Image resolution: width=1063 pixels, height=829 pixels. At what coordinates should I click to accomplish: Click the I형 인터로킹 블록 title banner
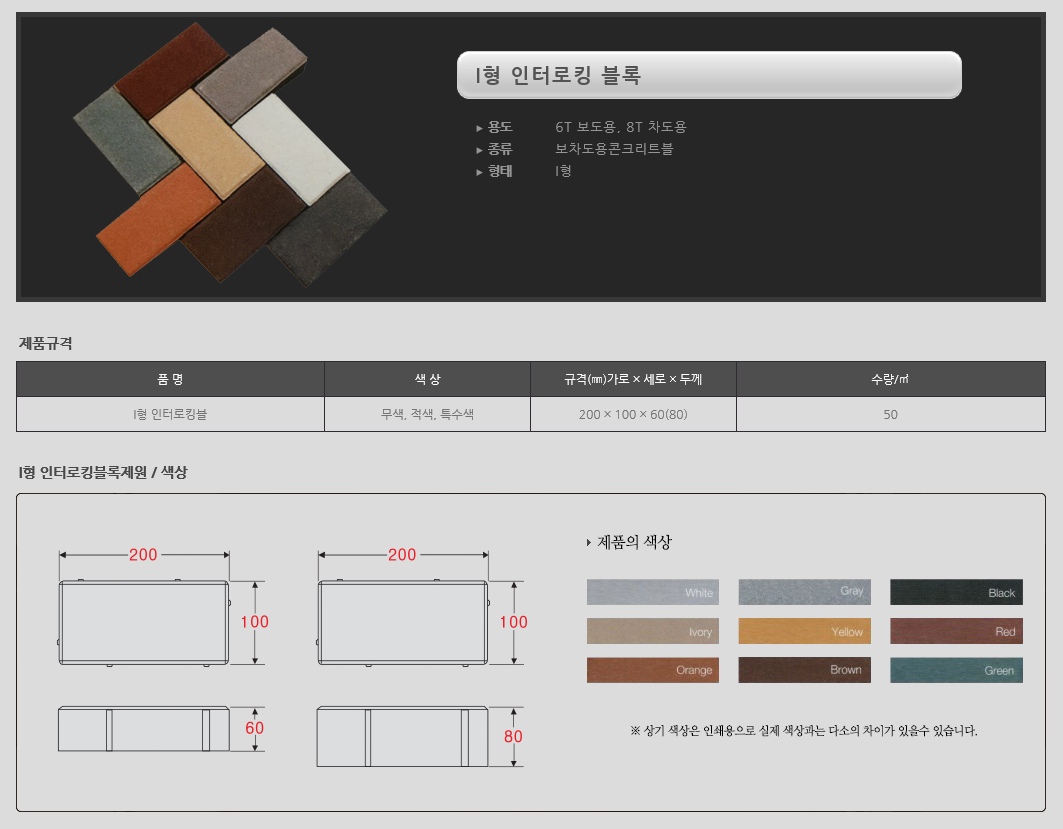tap(708, 75)
